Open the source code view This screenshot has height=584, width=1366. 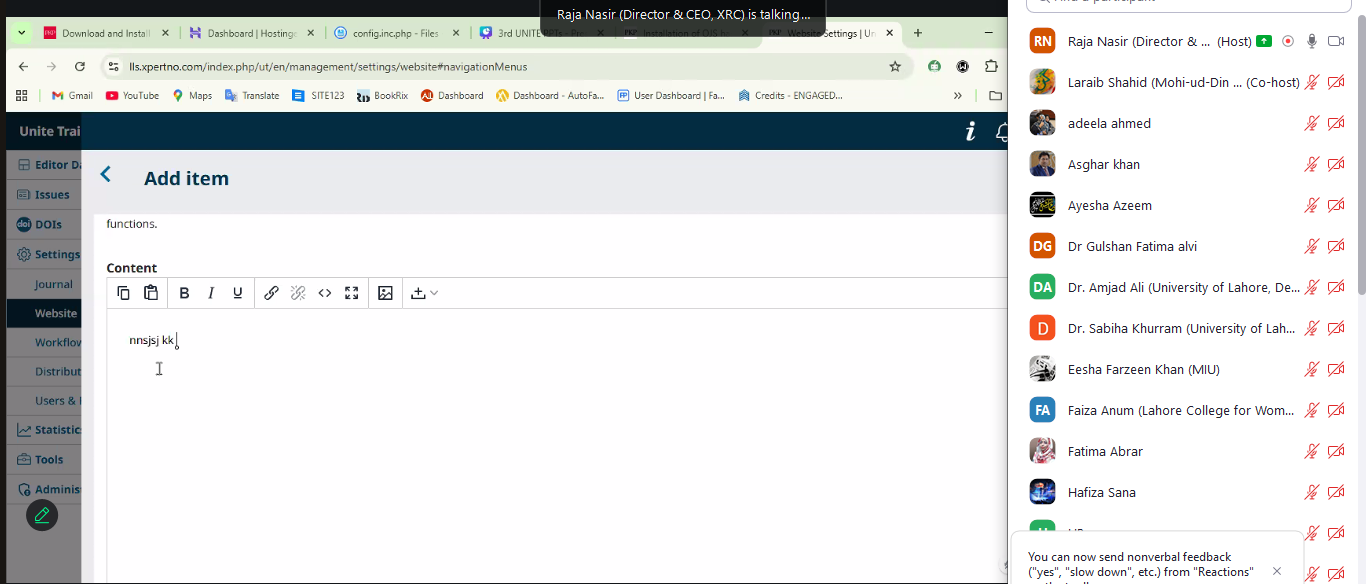coord(325,293)
